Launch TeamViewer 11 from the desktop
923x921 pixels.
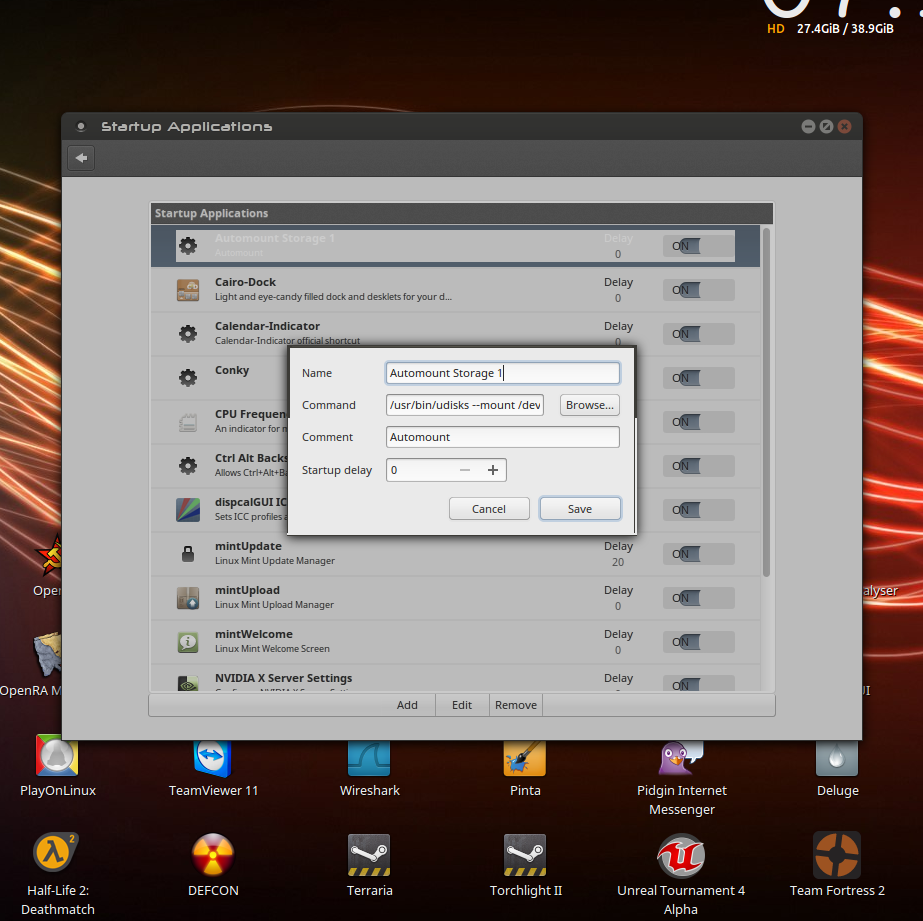tap(213, 757)
